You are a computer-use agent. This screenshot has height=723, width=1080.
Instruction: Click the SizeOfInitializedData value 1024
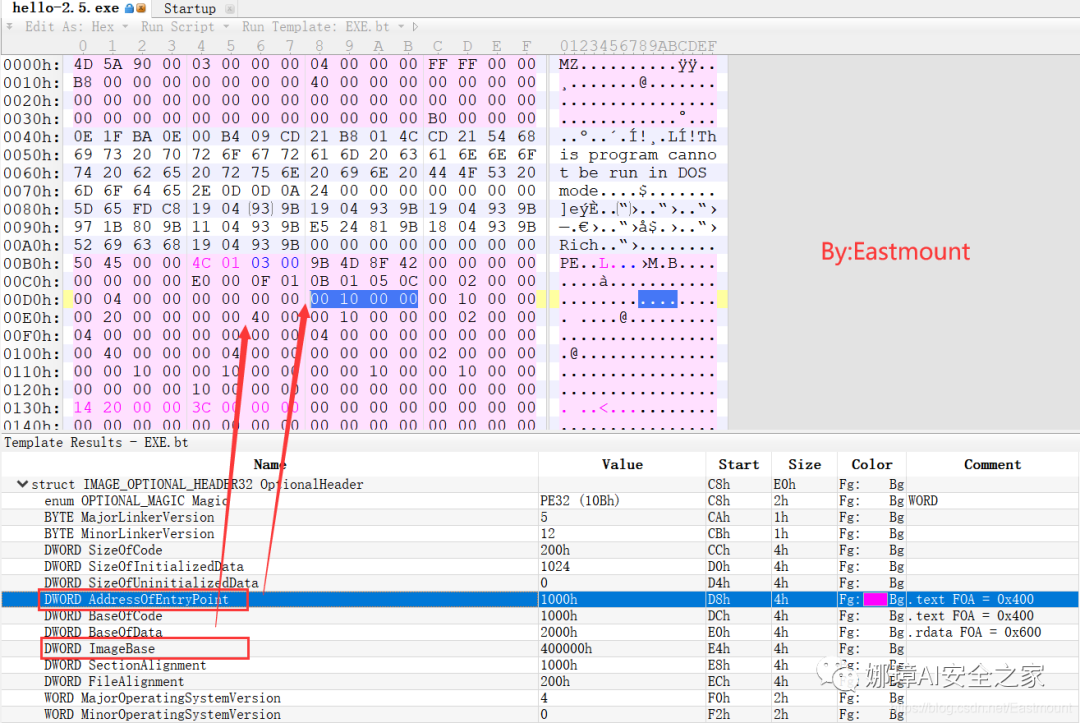pyautogui.click(x=555, y=567)
